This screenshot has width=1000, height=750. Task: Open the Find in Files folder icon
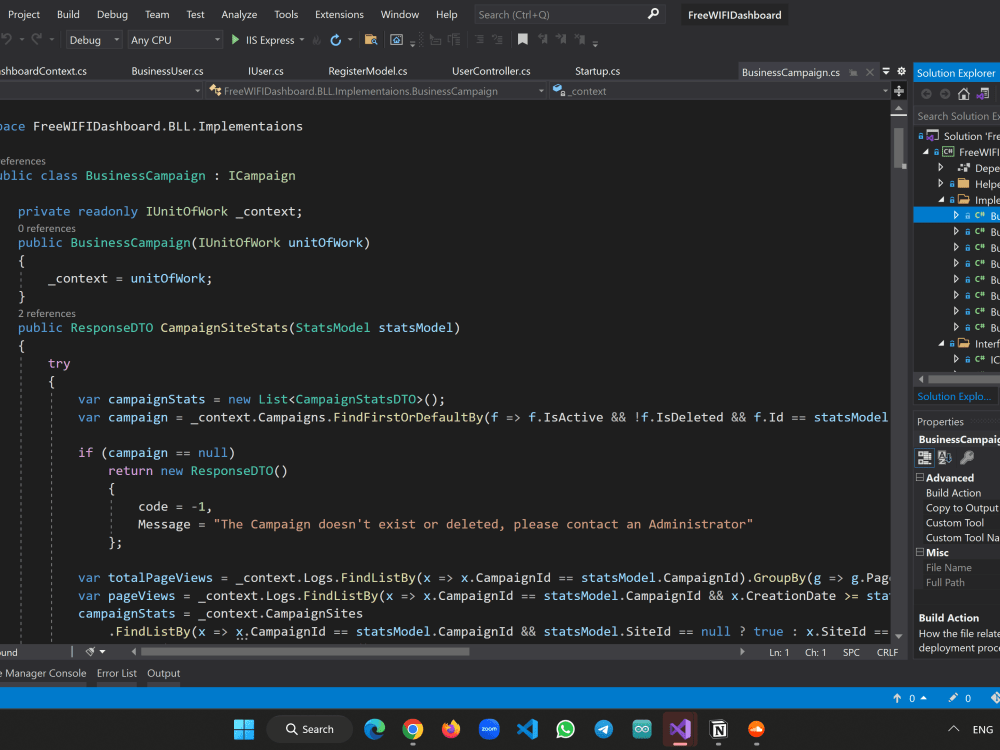(x=371, y=40)
